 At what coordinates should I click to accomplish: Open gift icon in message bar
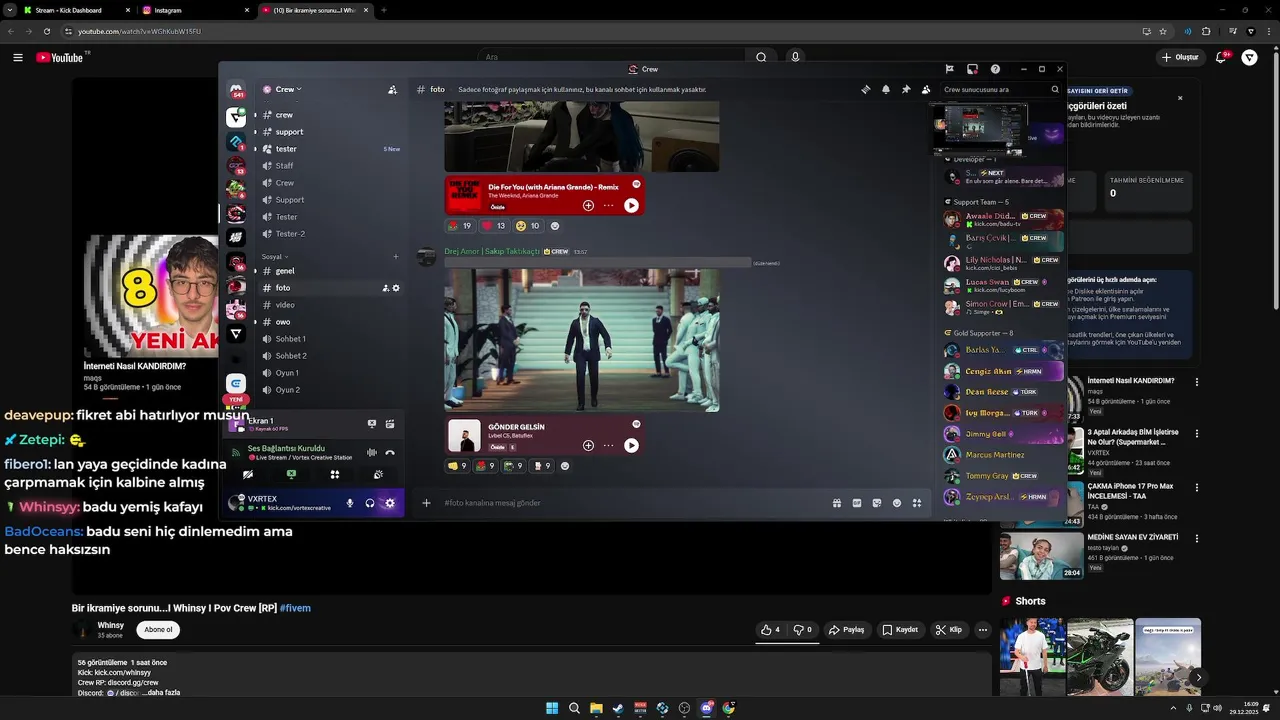pyautogui.click(x=837, y=503)
